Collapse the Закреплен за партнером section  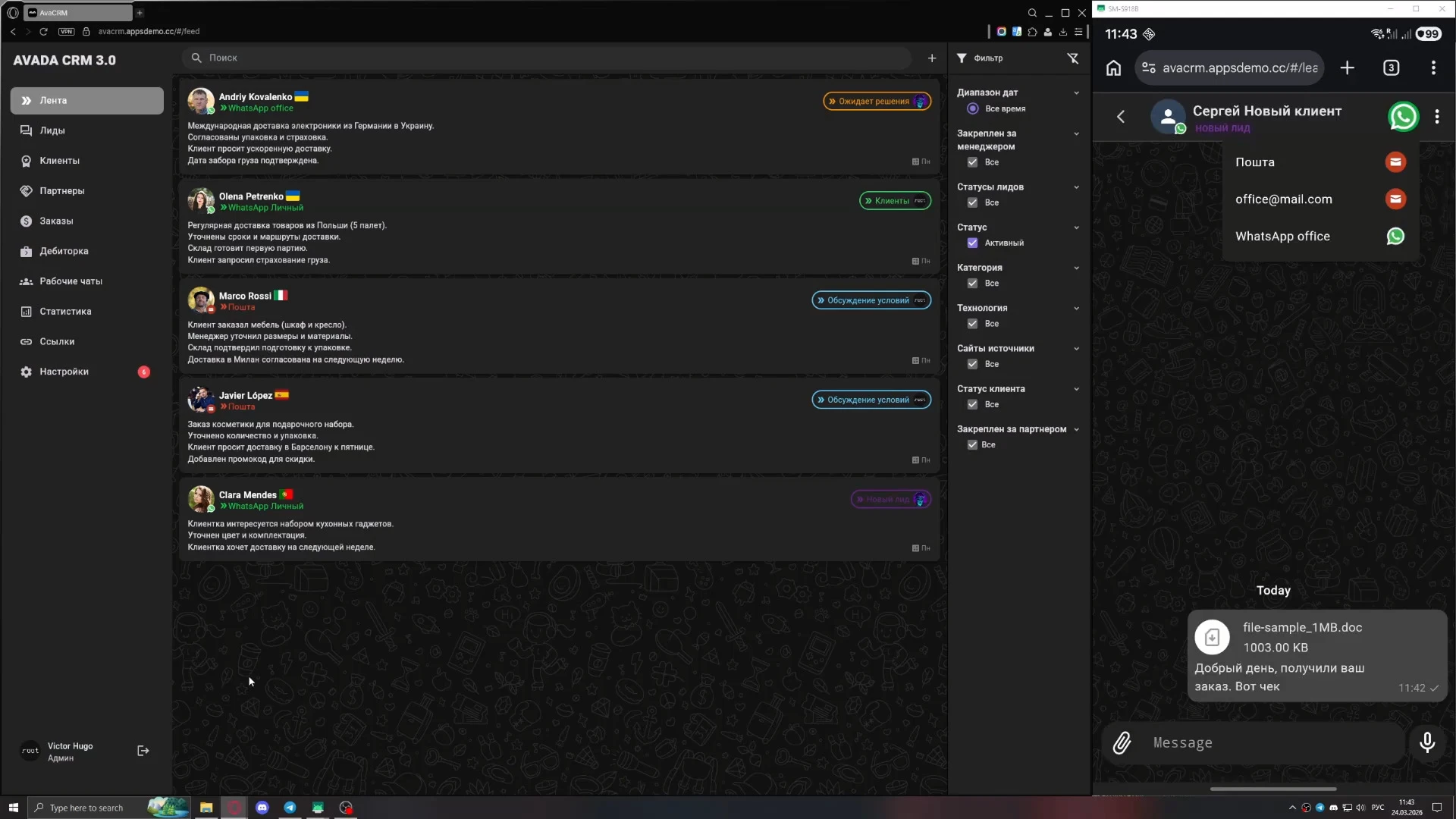(x=1076, y=429)
